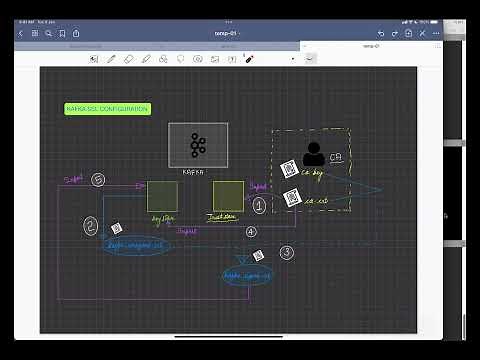Viewport: 480px width, 360px height.
Task: Redo the last undone action
Action: point(395,33)
